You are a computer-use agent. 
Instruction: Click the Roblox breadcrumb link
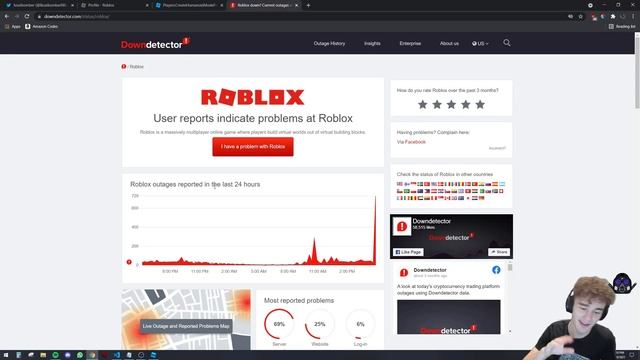(x=137, y=67)
